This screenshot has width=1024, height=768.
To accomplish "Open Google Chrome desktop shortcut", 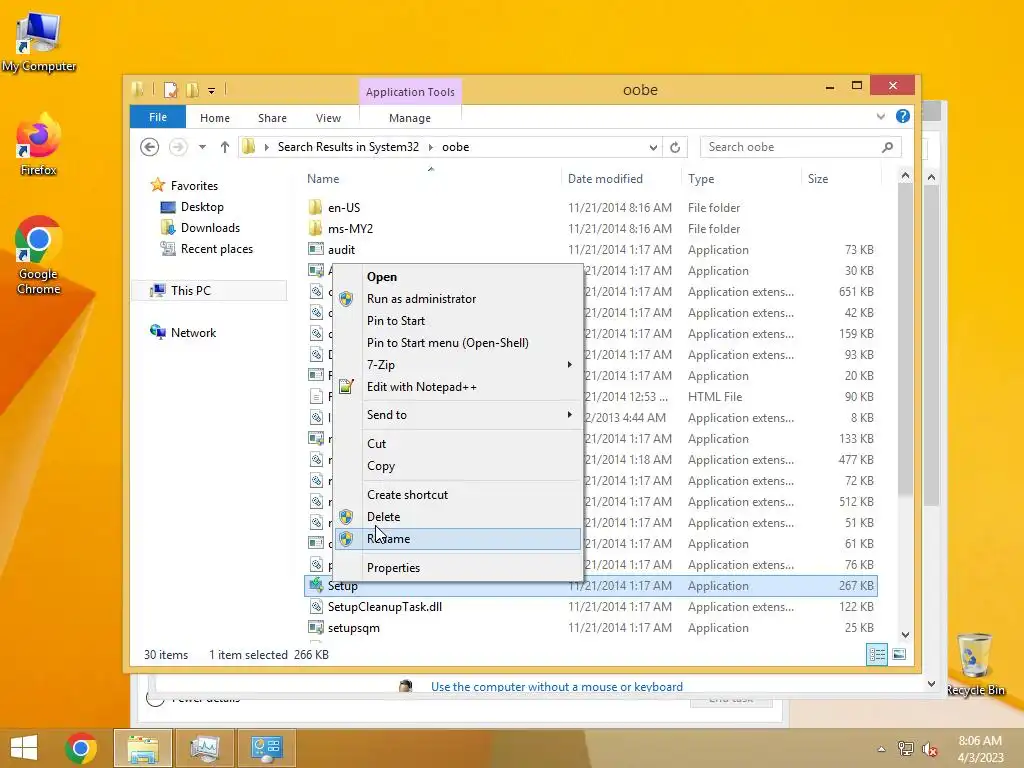I will point(38,255).
